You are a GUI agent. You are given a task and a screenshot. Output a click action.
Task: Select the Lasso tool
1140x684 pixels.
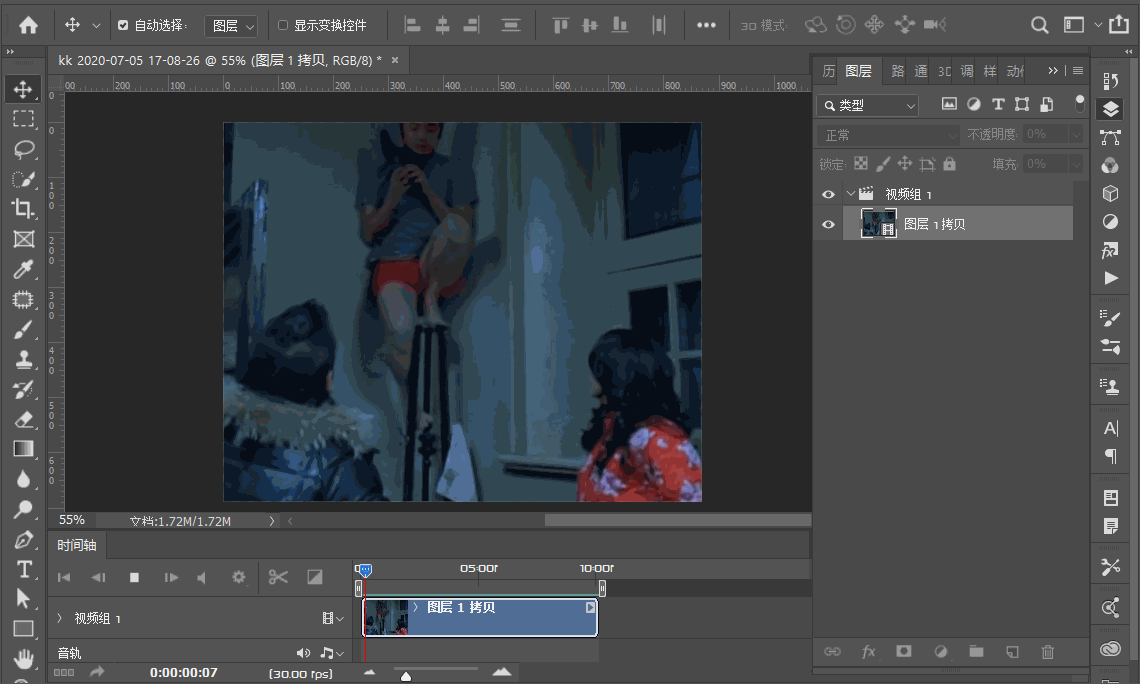(x=23, y=149)
